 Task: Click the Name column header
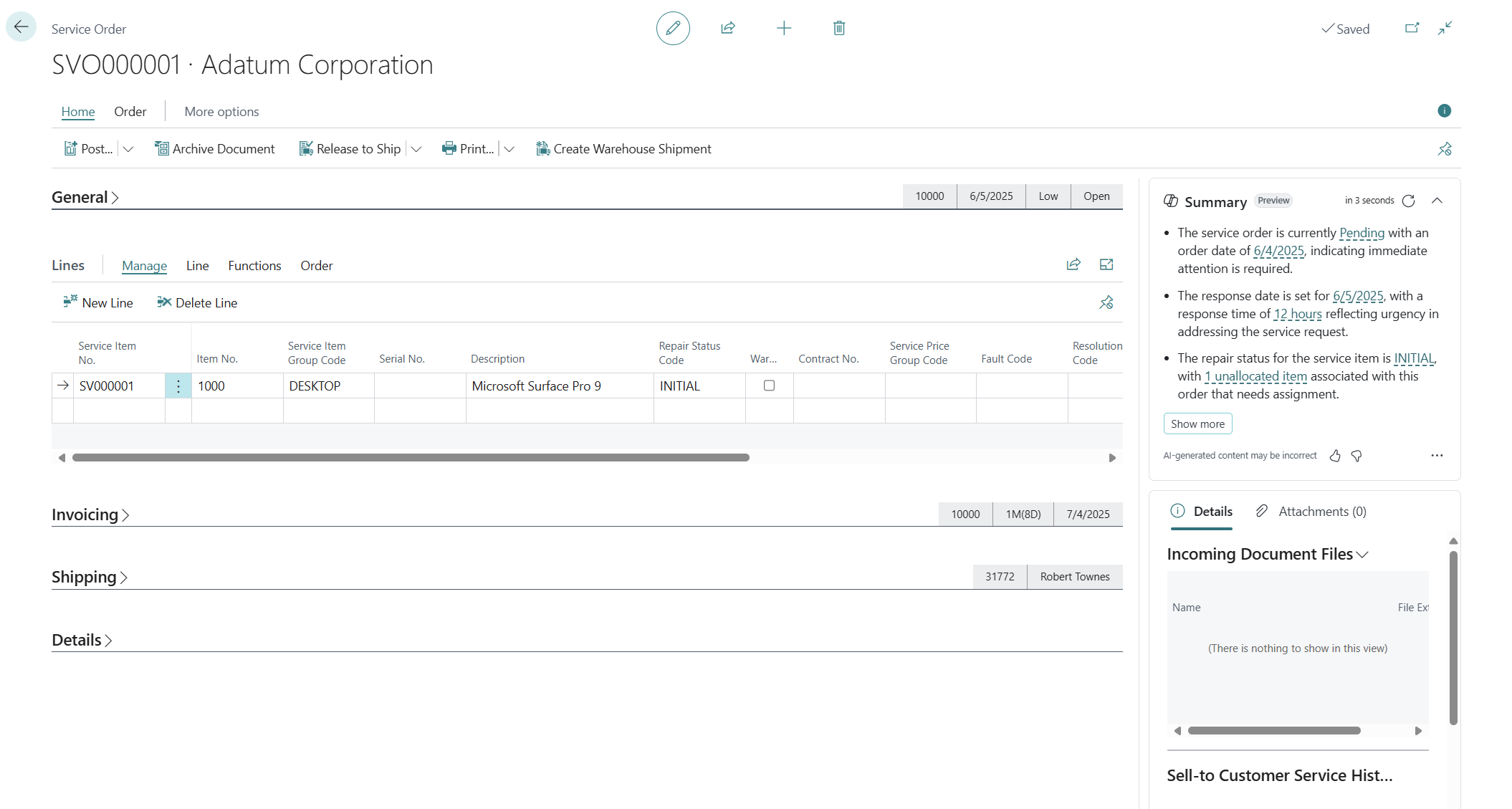(1186, 607)
